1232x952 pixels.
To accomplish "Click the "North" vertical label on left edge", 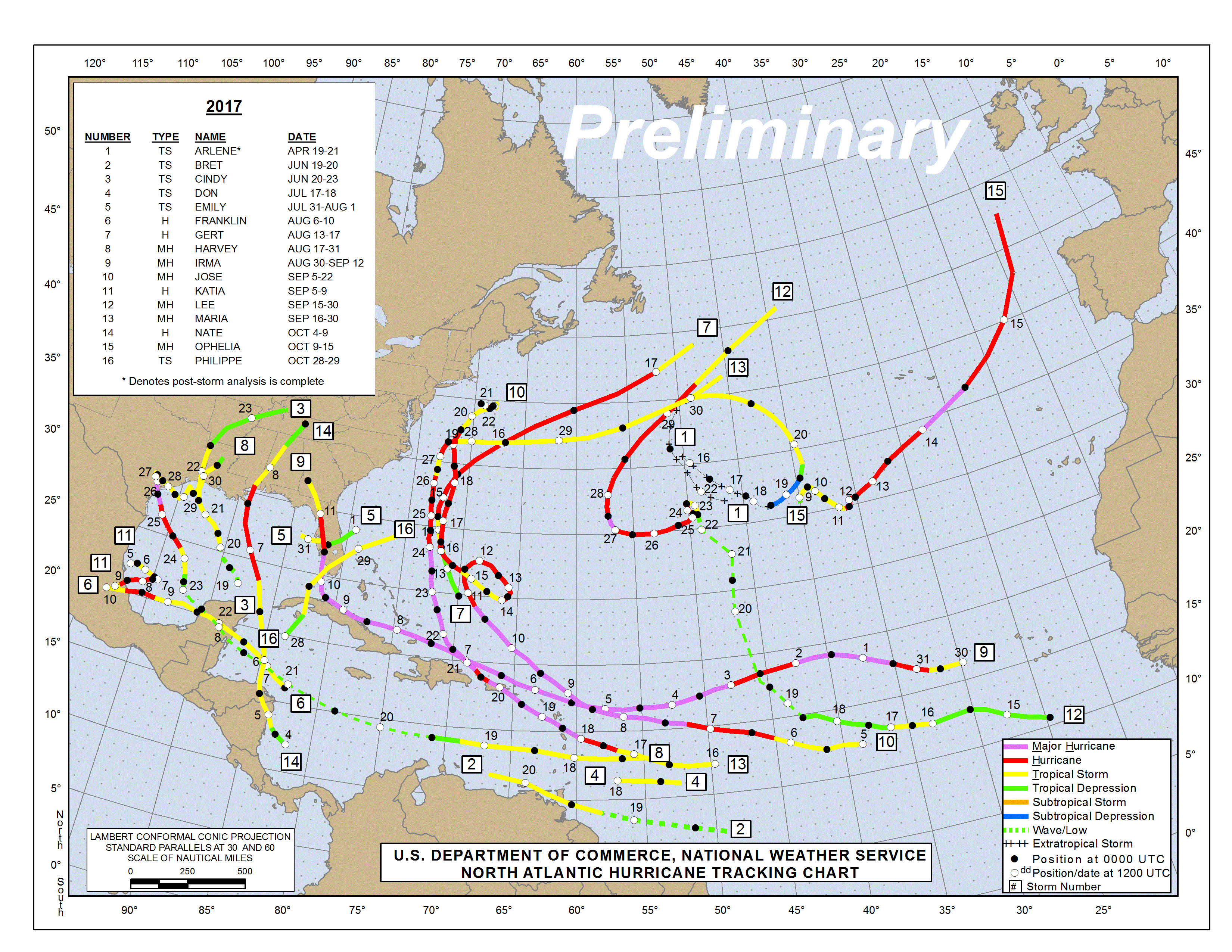I will (60, 830).
